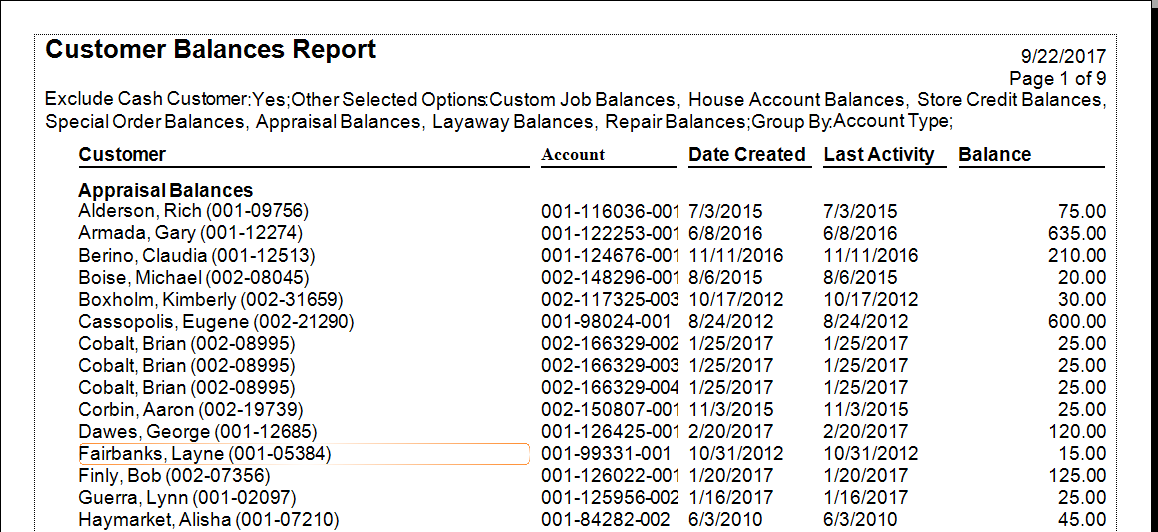Select the highlighted Fairbanks, Layne customer field
This screenshot has width=1158, height=532.
303,454
